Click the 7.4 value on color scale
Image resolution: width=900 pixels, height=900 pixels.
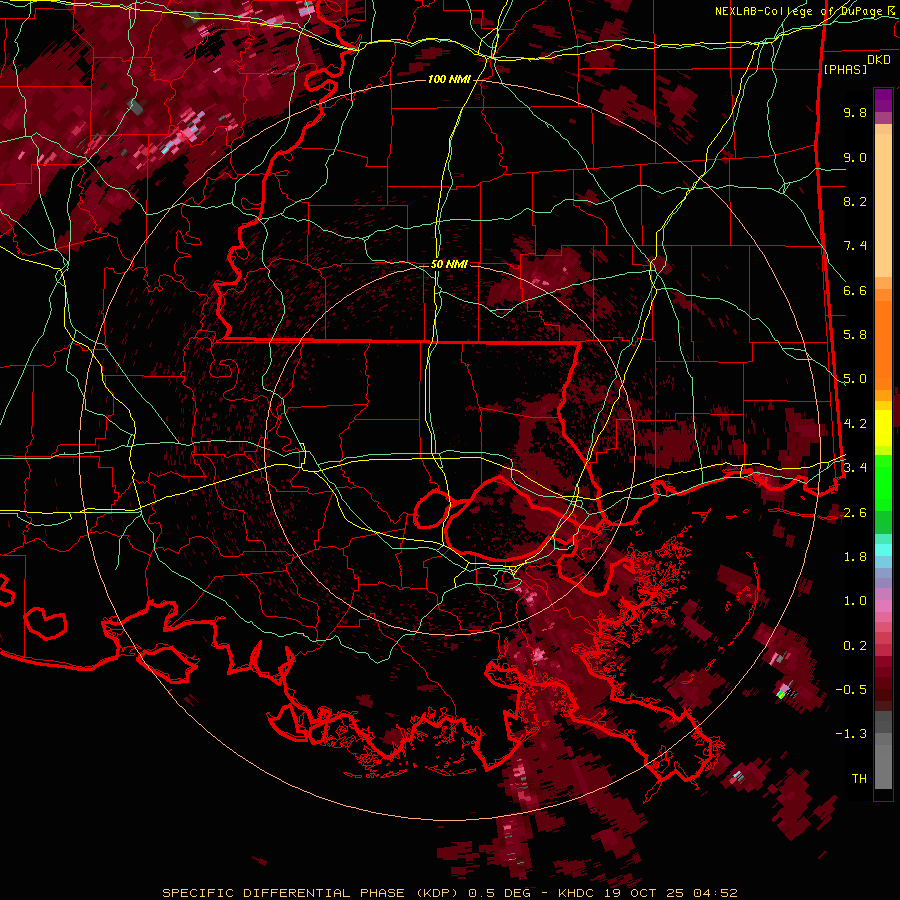coord(855,246)
